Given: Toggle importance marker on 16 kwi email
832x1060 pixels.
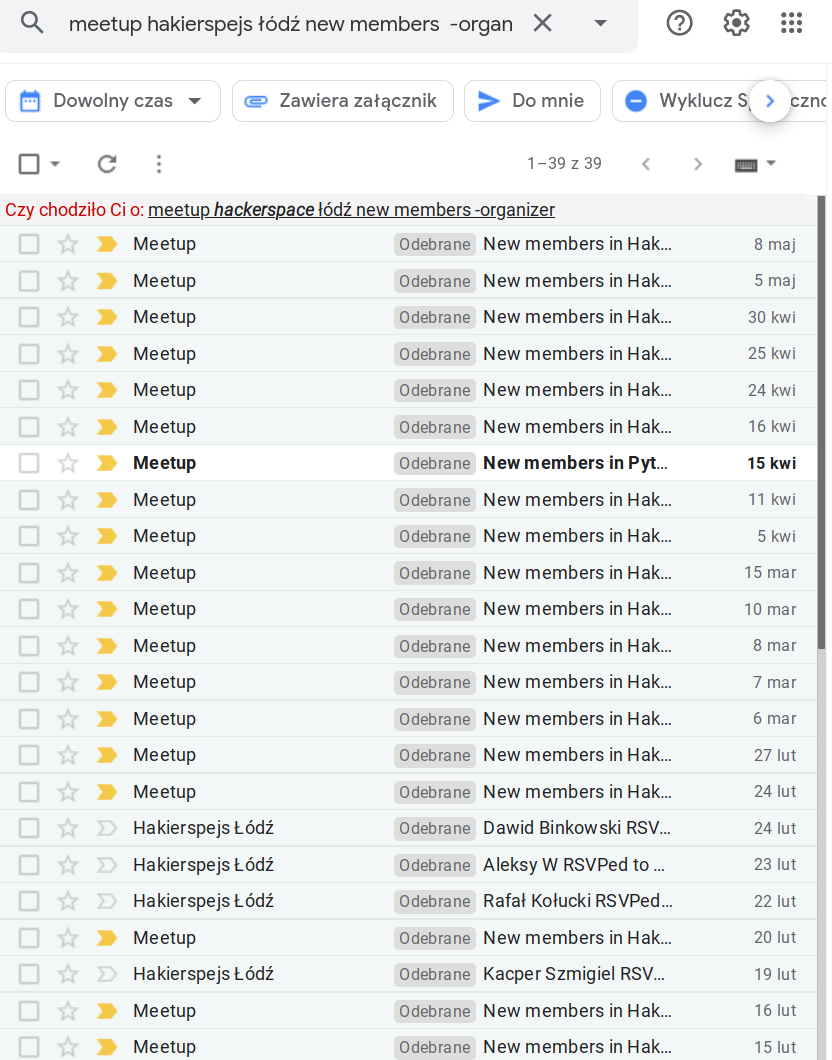Looking at the screenshot, I should pos(107,427).
